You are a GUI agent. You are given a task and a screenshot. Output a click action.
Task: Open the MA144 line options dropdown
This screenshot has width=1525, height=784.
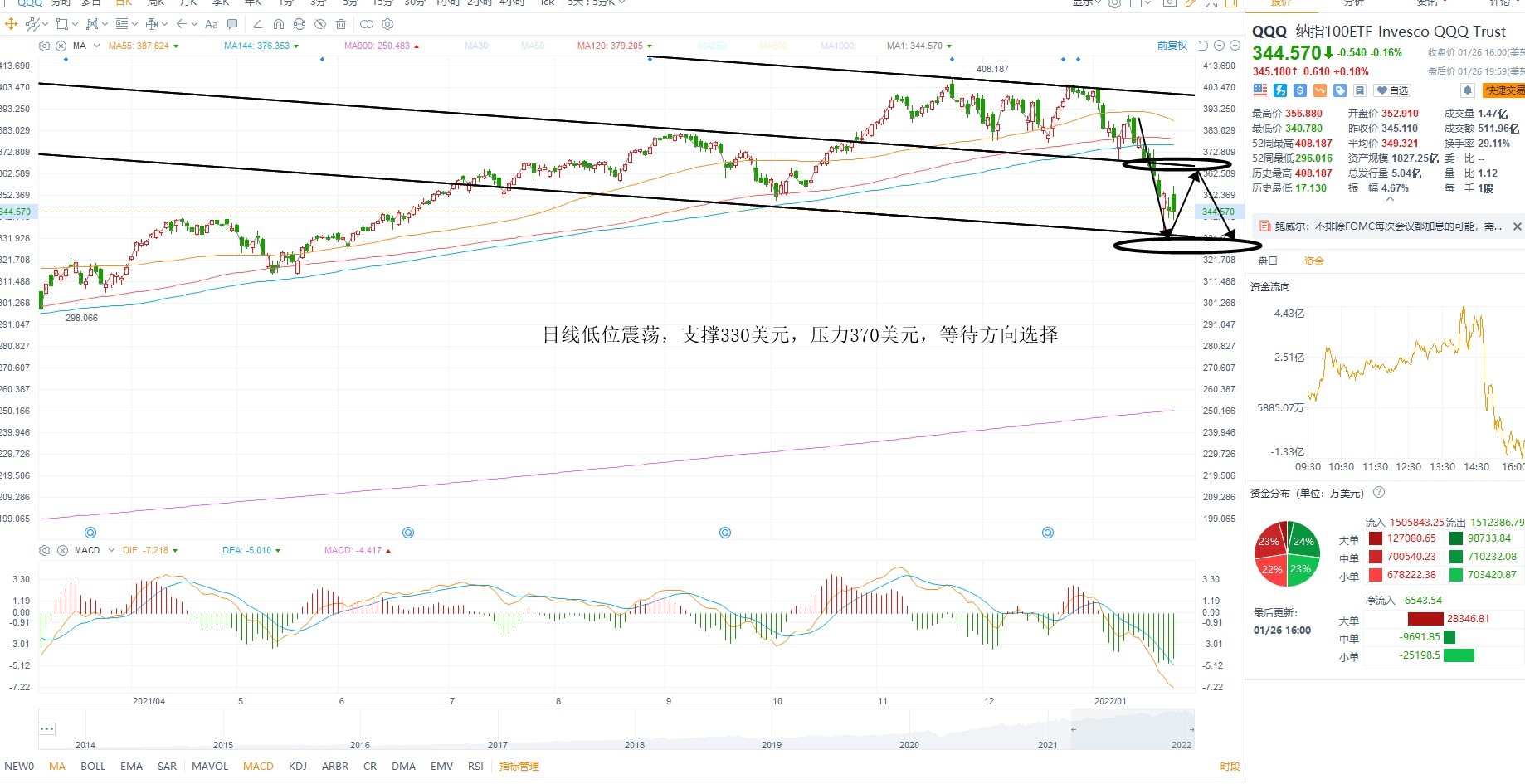296,46
